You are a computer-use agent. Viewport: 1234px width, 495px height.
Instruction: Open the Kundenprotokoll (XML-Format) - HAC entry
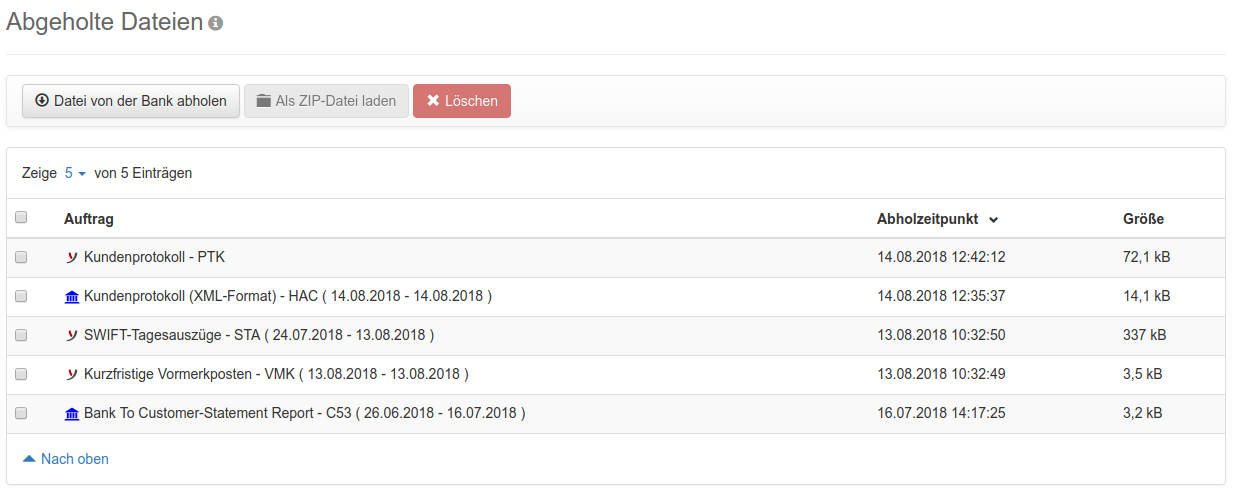pyautogui.click(x=287, y=297)
